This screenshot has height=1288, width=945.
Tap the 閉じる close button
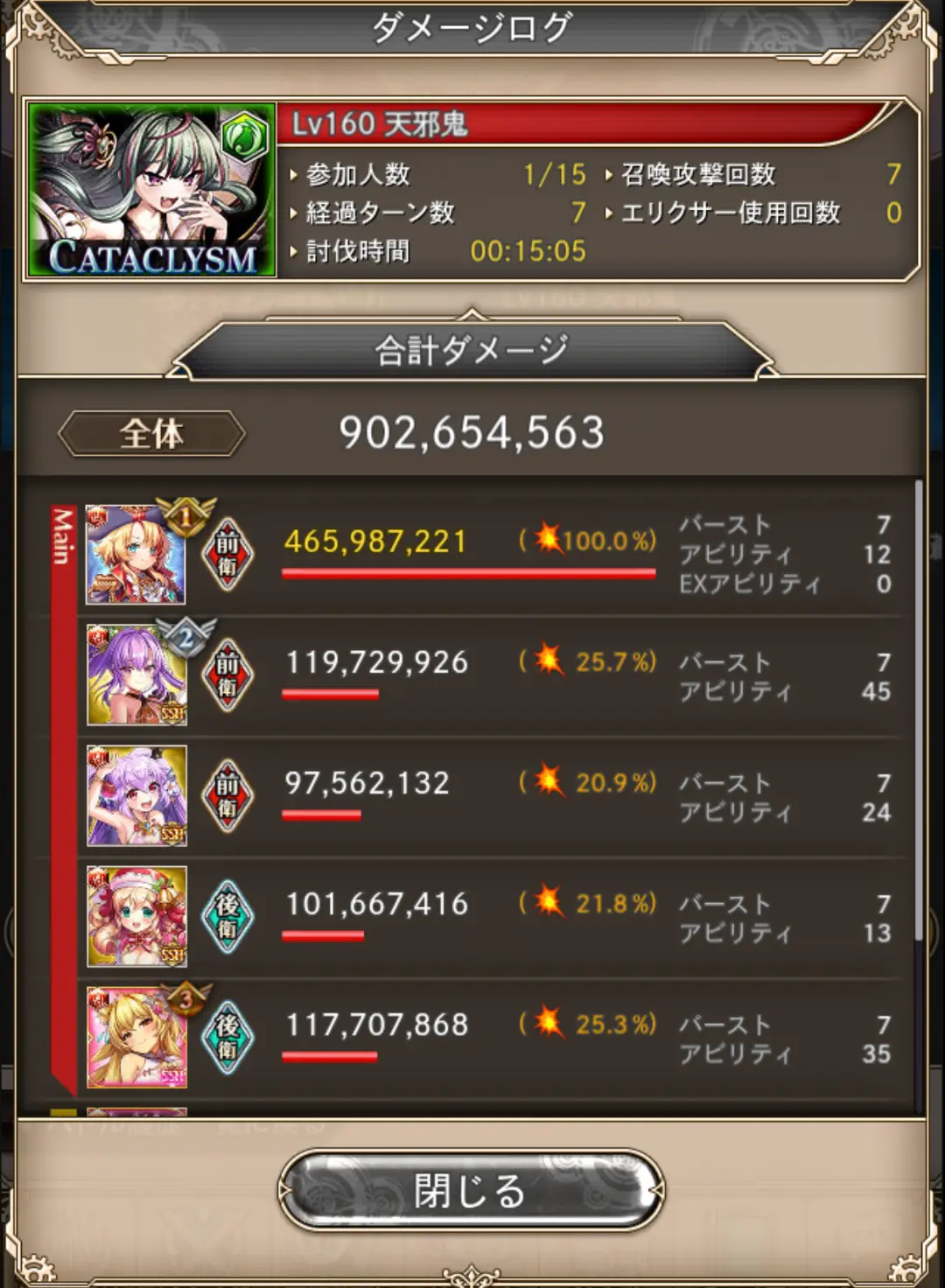[471, 1190]
